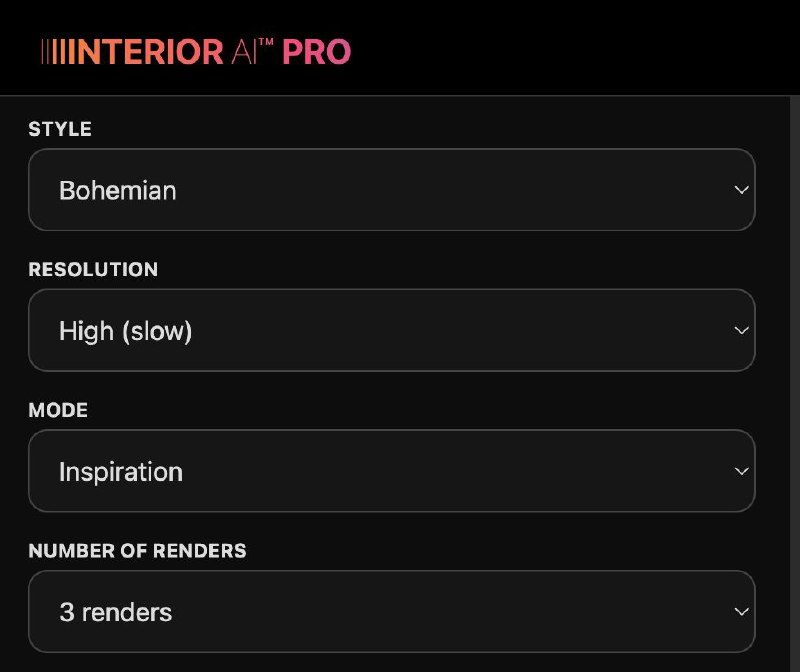Open the Number of Renders dropdown
The width and height of the screenshot is (800, 672).
point(391,612)
